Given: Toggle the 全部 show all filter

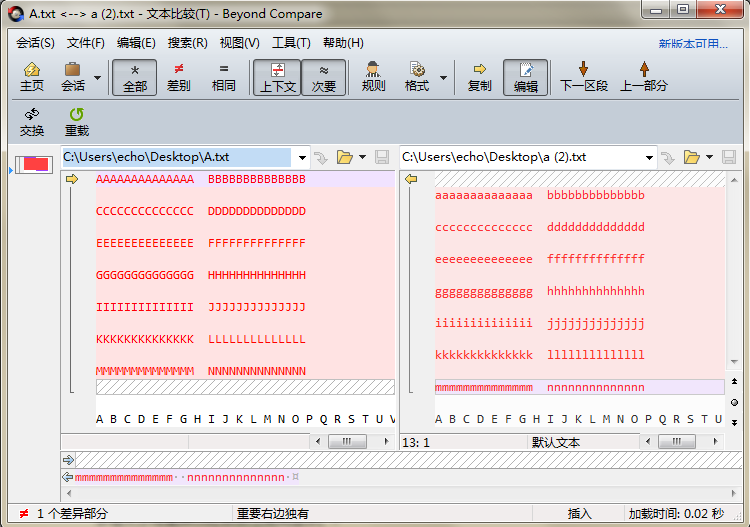Looking at the screenshot, I should click(x=135, y=77).
